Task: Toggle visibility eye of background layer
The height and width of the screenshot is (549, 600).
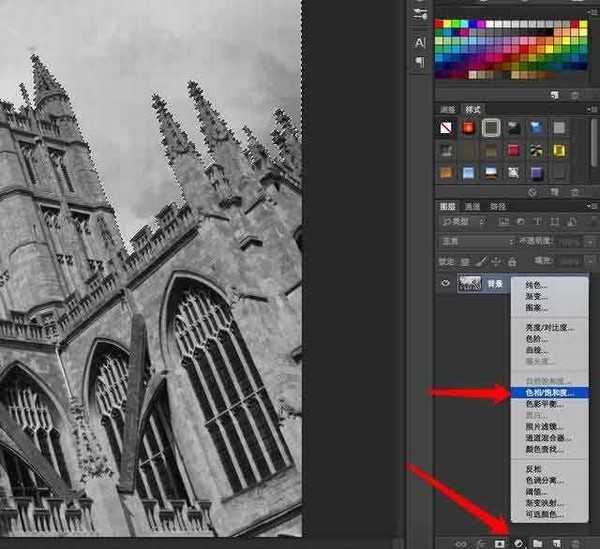Action: coord(445,284)
